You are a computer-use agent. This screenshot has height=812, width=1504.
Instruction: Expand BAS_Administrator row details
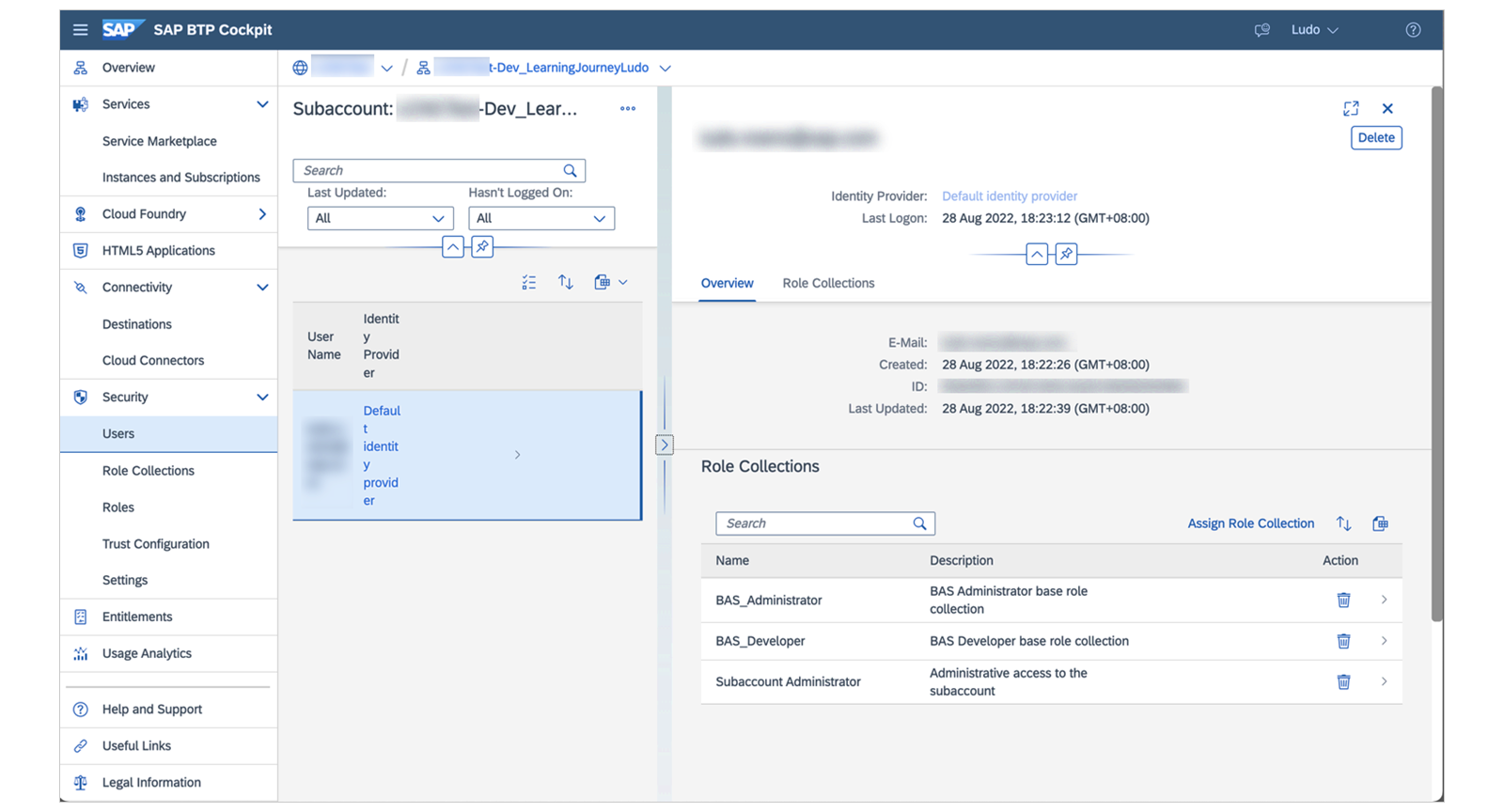(1384, 600)
